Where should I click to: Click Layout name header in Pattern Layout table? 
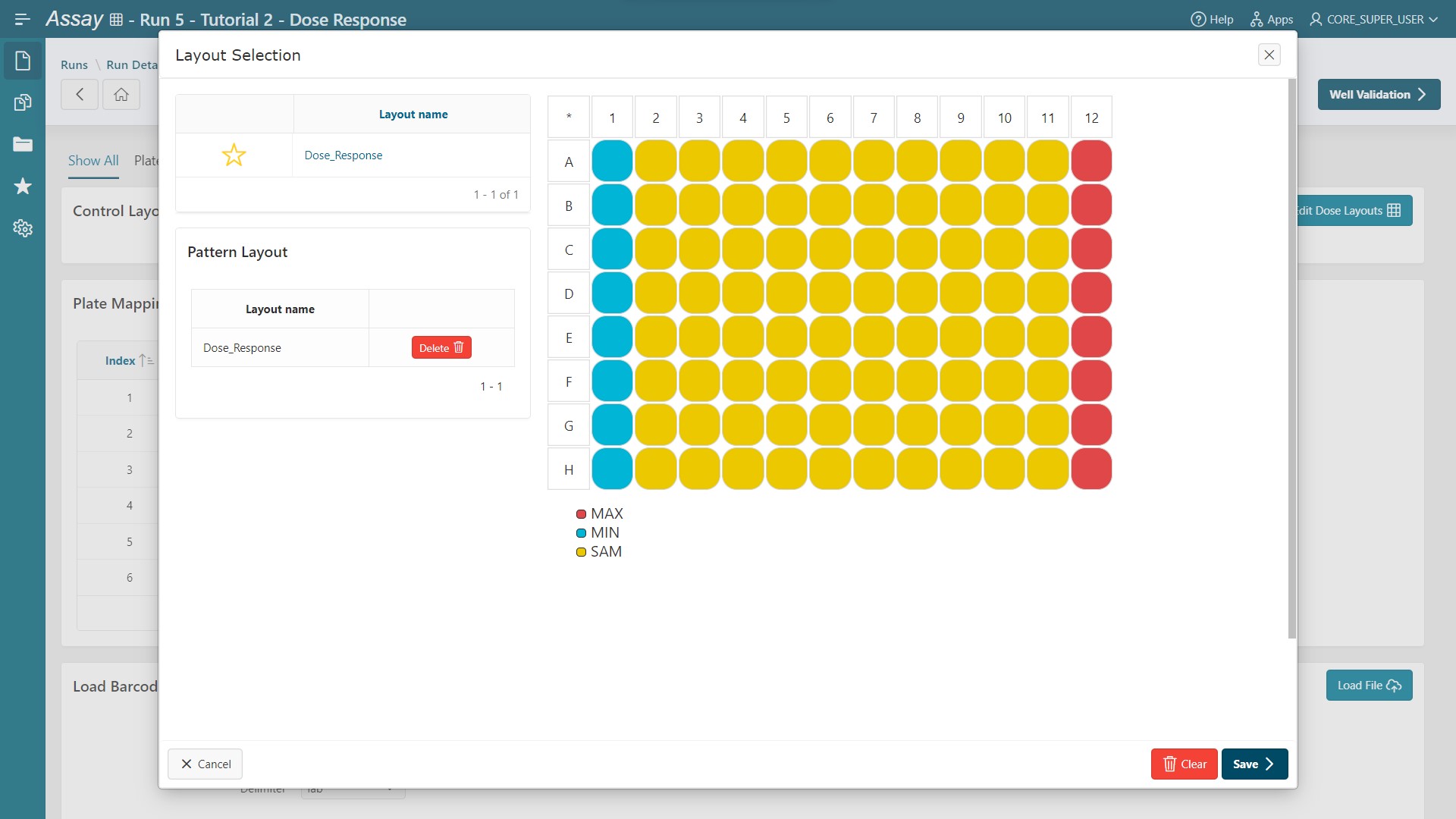point(280,309)
